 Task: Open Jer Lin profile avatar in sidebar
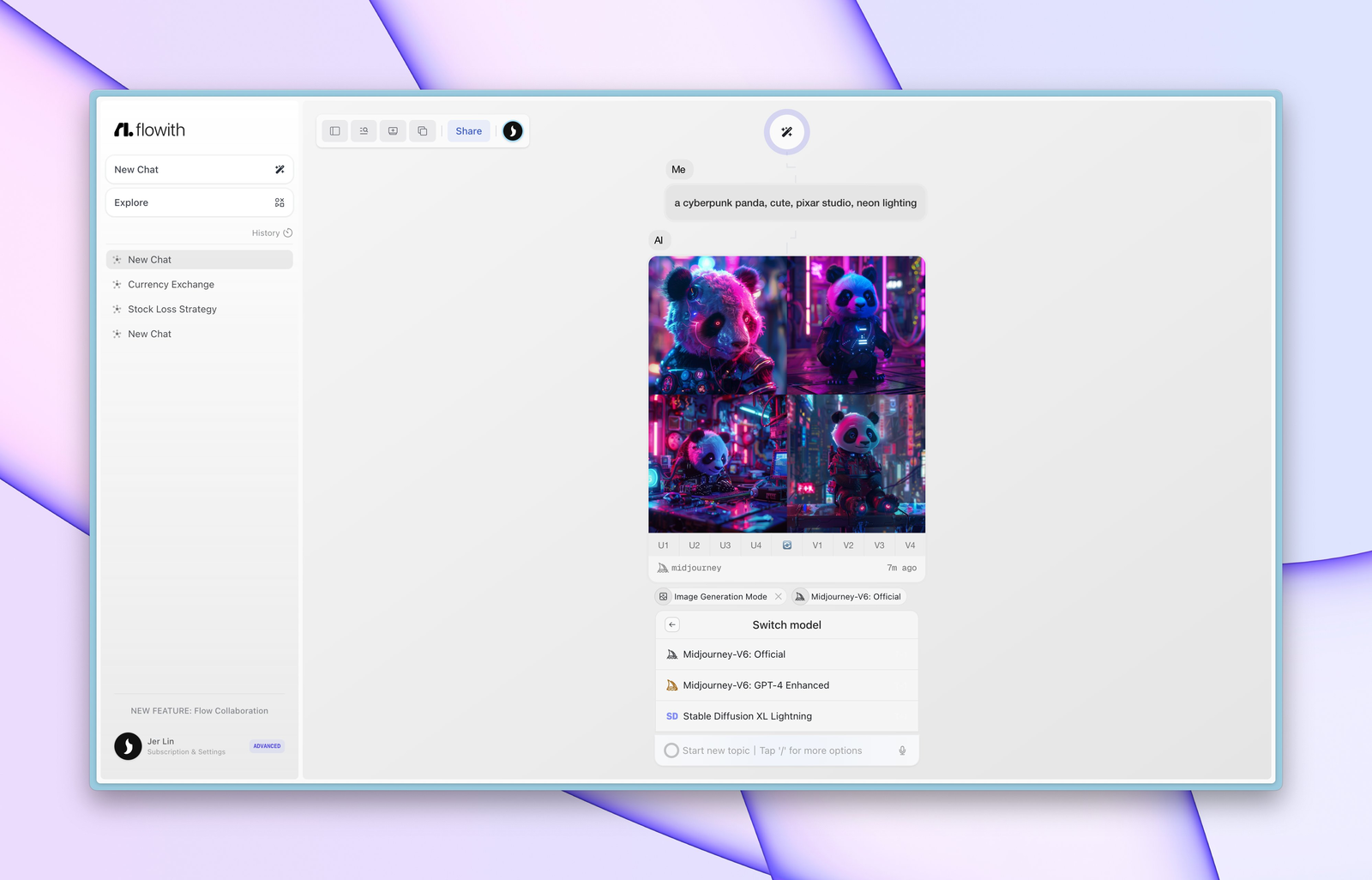click(x=128, y=746)
